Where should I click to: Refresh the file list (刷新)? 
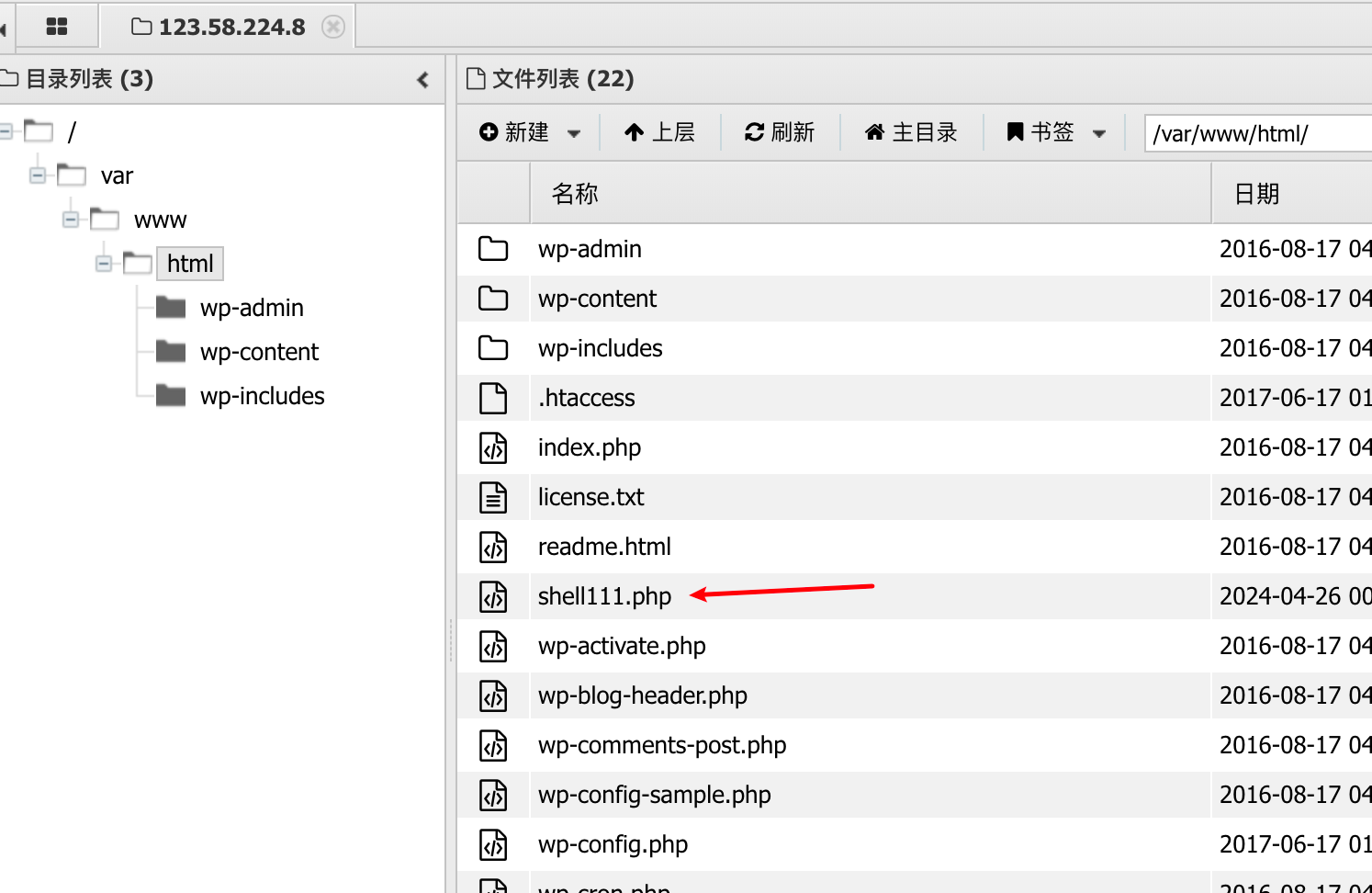point(780,132)
